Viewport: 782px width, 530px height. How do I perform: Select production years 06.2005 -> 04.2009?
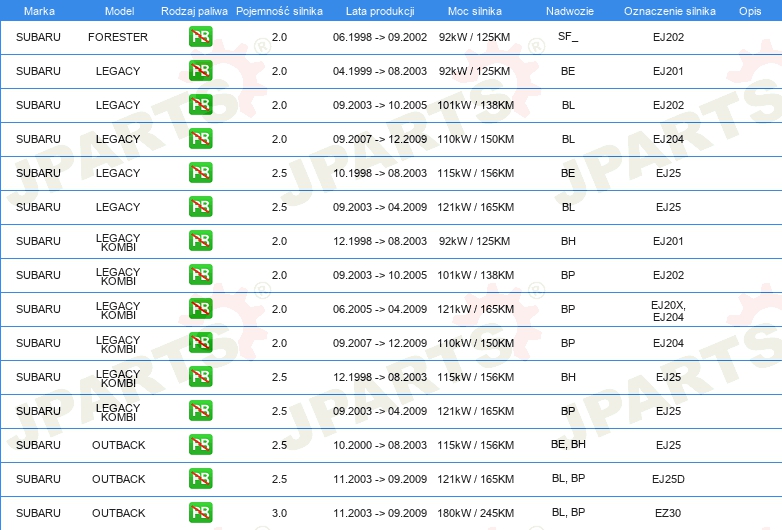pos(380,309)
